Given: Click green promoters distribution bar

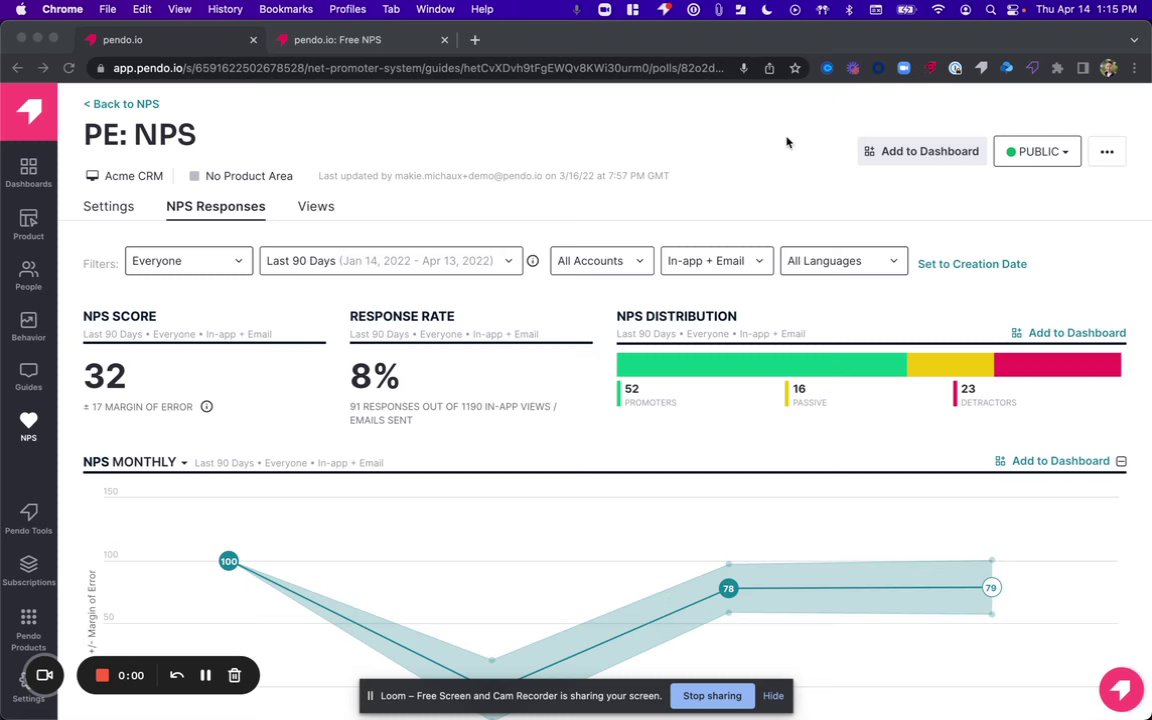Looking at the screenshot, I should click(762, 364).
